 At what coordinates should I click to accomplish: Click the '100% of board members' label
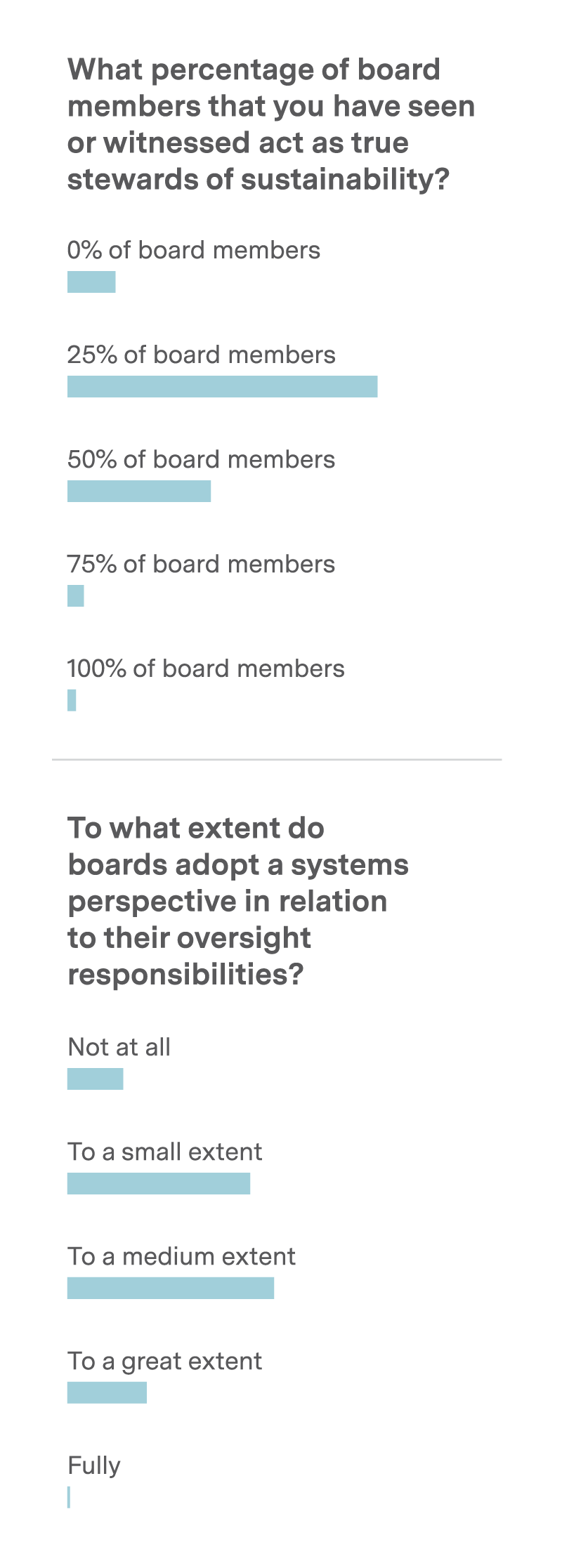(206, 669)
